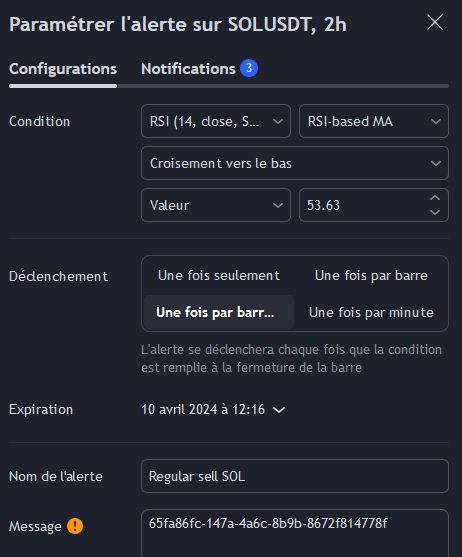The width and height of the screenshot is (462, 557).
Task: Click the orange warning icon beside Message
Action: pos(75,526)
